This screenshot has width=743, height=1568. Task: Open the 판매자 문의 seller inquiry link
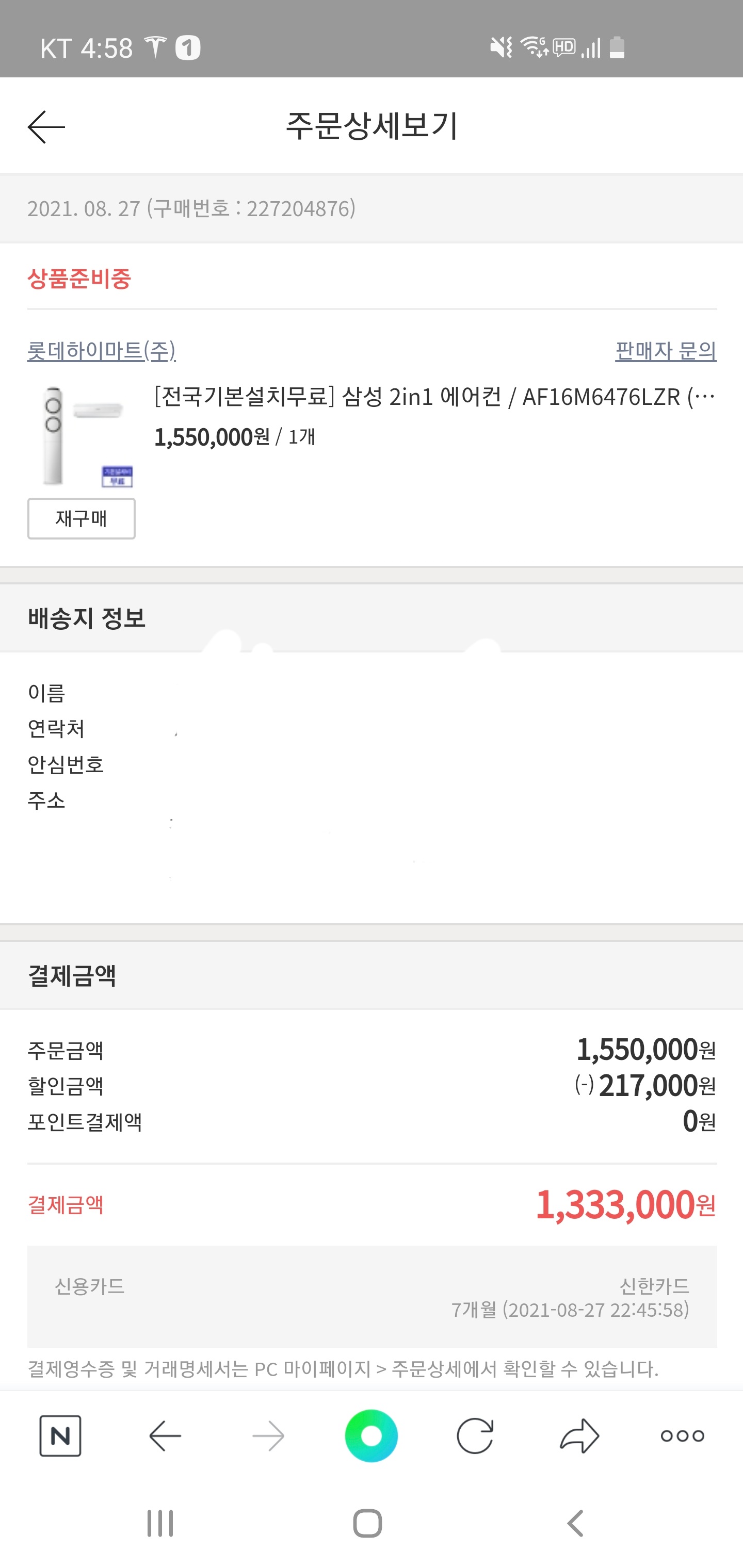665,351
